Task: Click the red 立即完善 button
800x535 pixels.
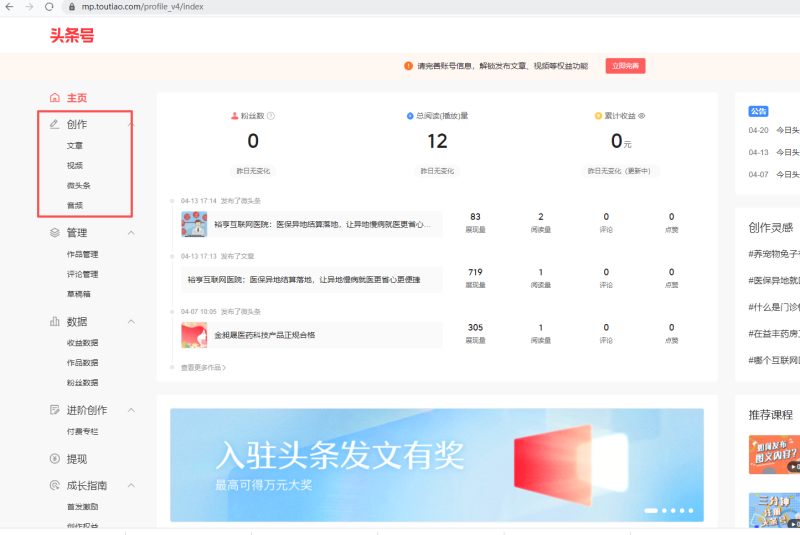Action: point(626,66)
